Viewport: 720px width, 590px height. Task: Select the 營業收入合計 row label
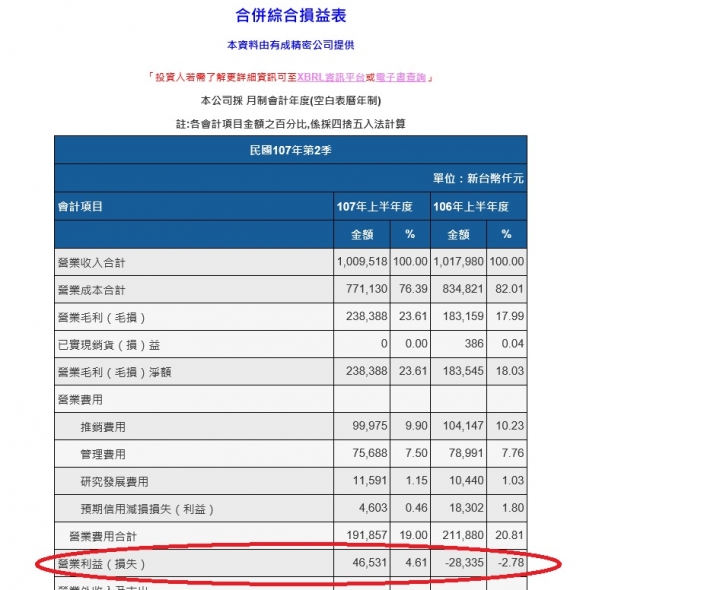click(x=91, y=263)
